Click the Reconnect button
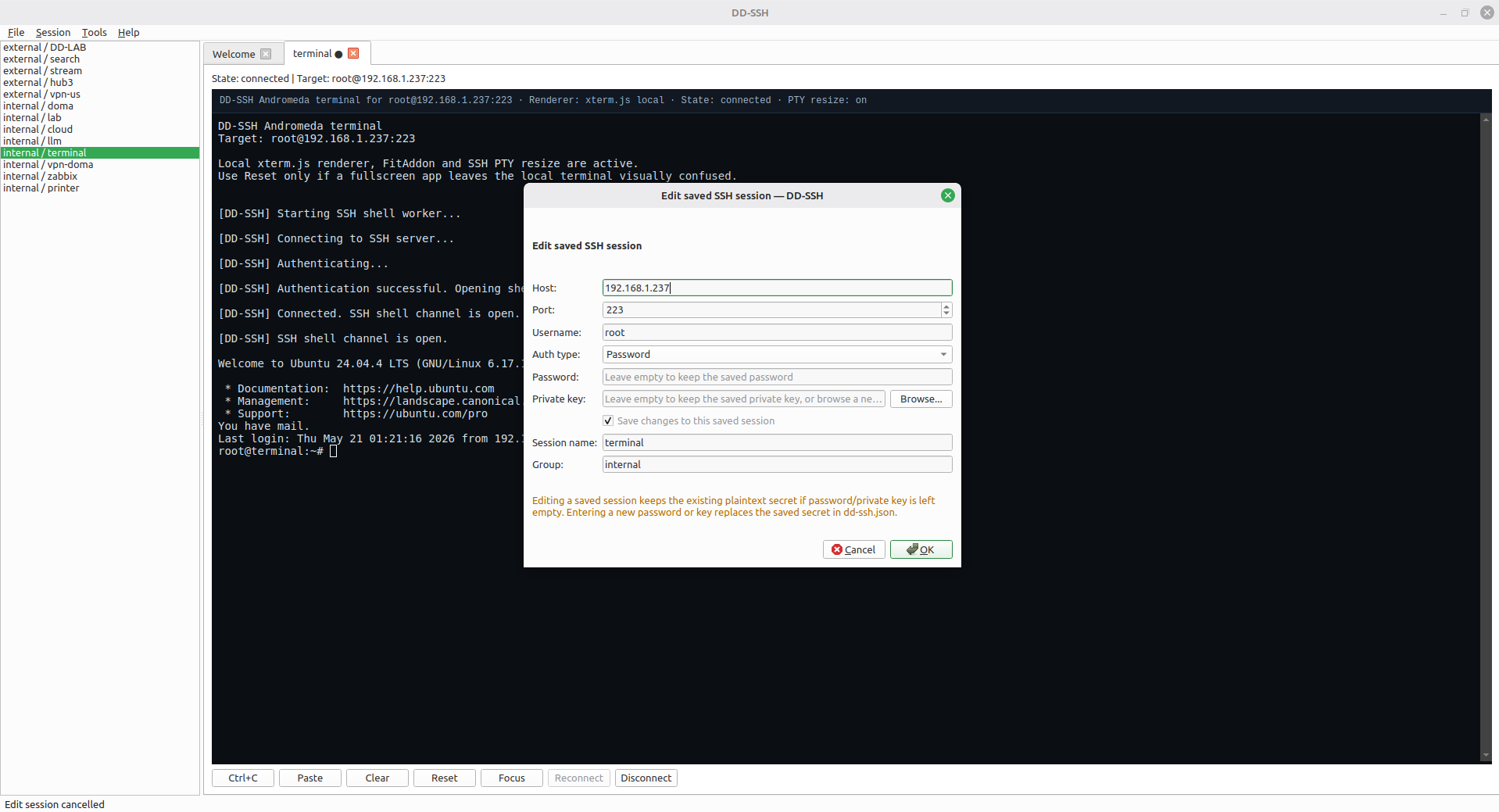 [x=579, y=778]
